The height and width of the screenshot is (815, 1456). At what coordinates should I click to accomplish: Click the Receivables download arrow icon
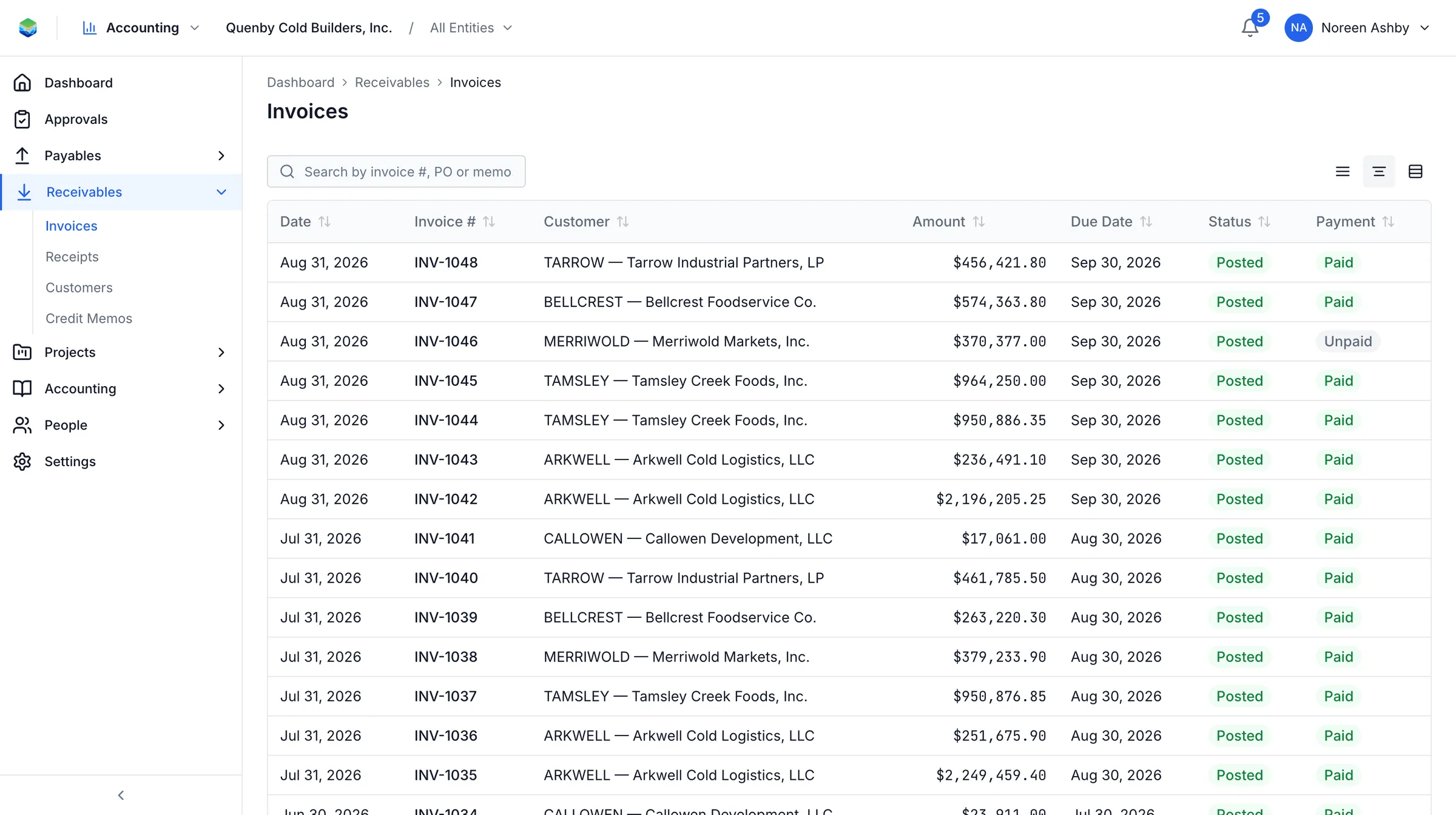coord(24,192)
